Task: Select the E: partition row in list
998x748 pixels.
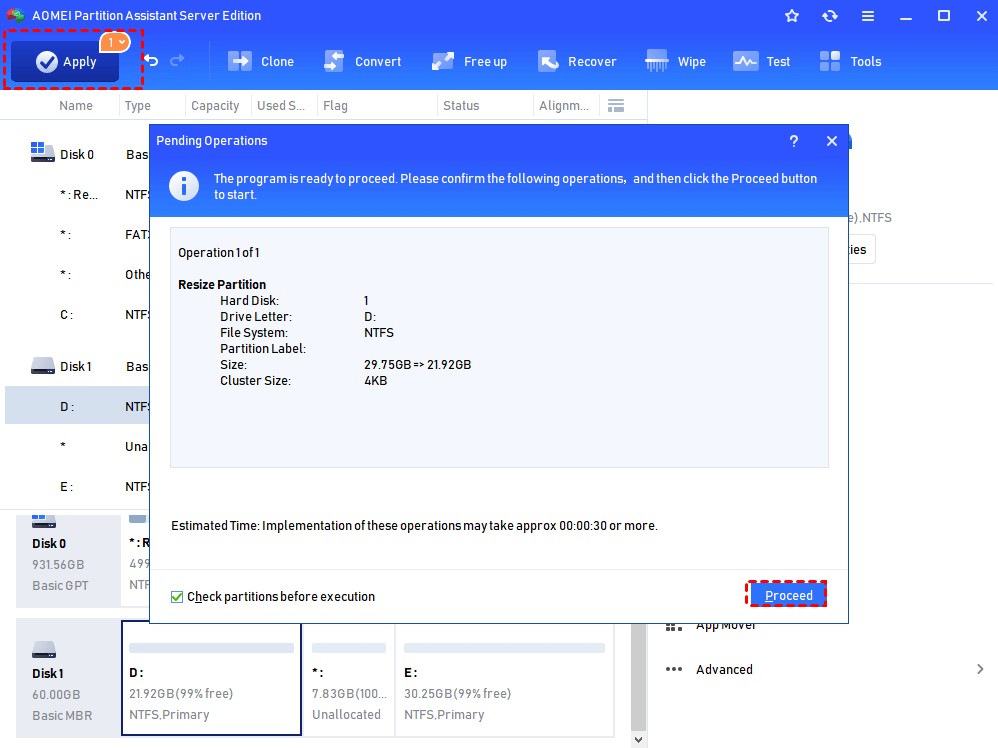Action: point(77,486)
